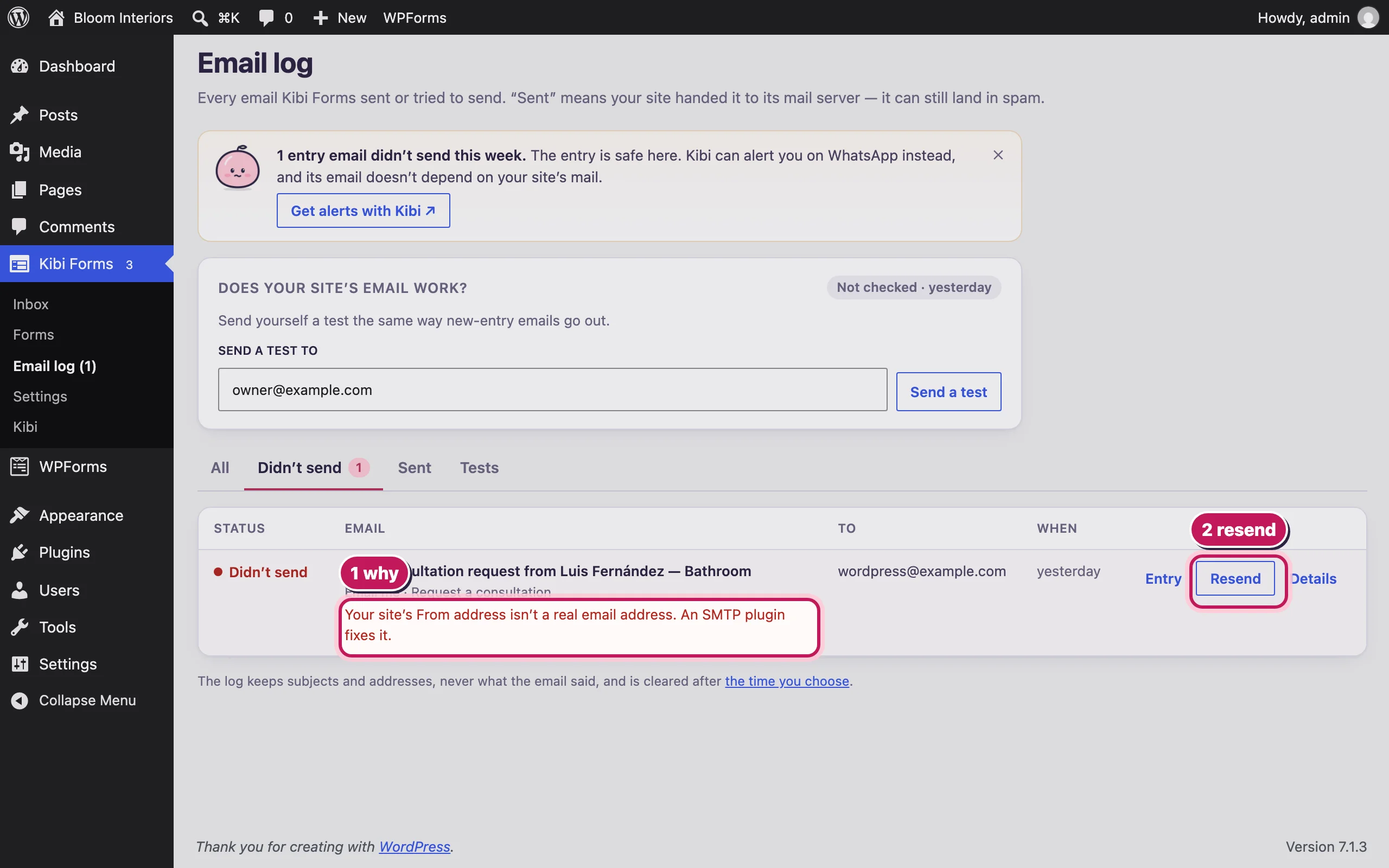
Task: Click the Bloom Interiors site name
Action: [x=123, y=18]
